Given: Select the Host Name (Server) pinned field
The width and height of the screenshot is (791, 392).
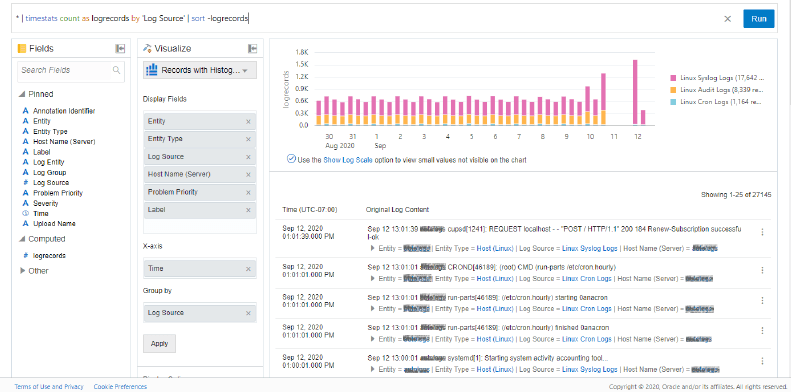Looking at the screenshot, I should tap(64, 142).
